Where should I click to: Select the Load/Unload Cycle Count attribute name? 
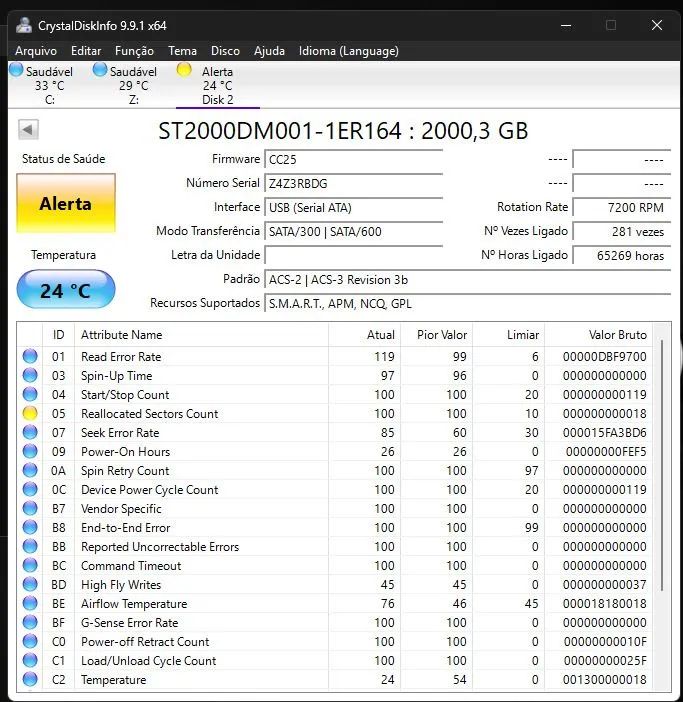coord(149,661)
